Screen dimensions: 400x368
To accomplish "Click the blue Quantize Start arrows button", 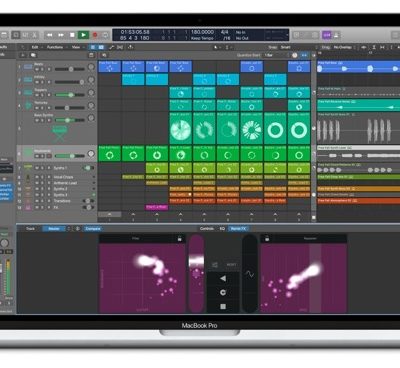I will tap(304, 55).
